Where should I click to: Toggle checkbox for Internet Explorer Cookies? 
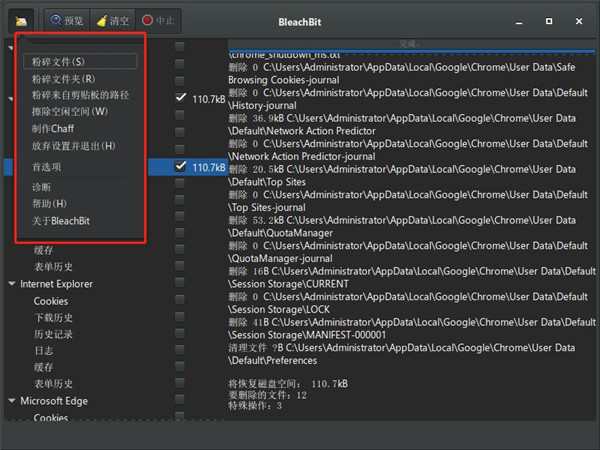tap(180, 299)
